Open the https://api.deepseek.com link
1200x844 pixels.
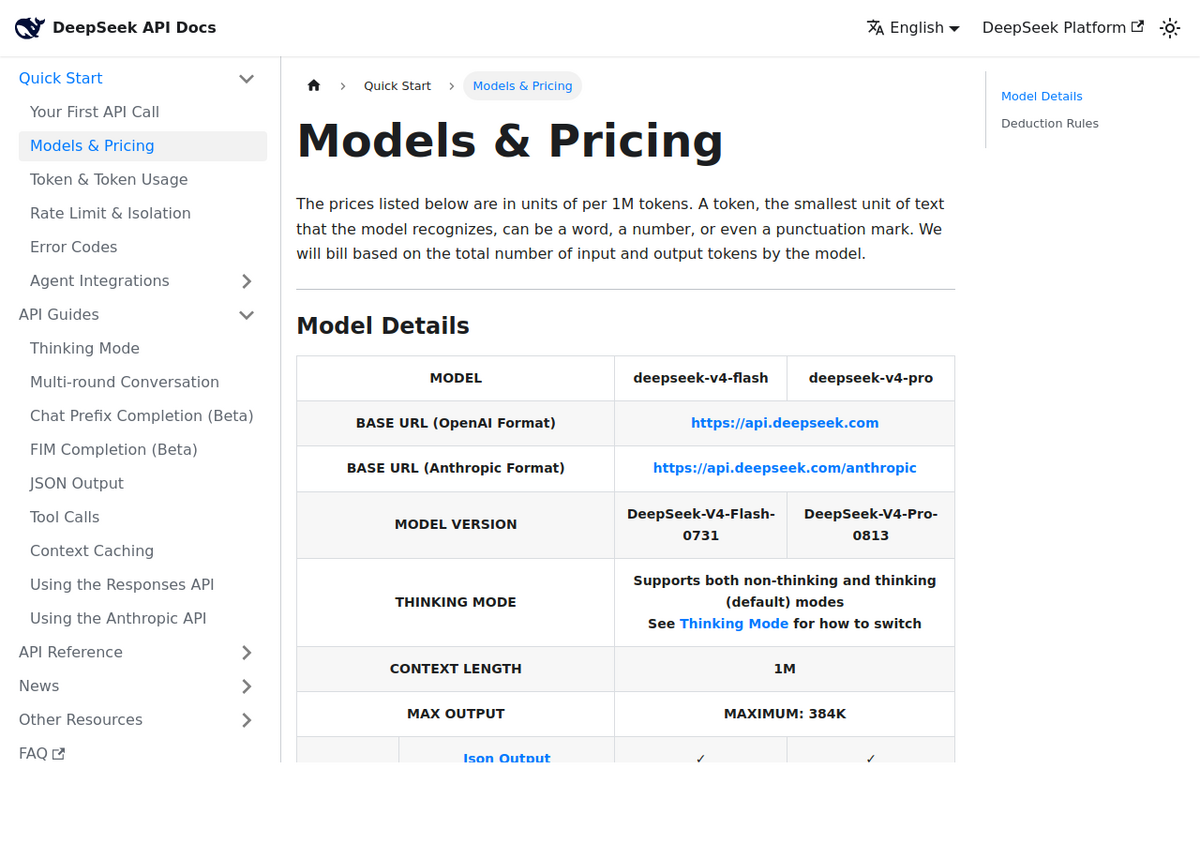coord(785,423)
